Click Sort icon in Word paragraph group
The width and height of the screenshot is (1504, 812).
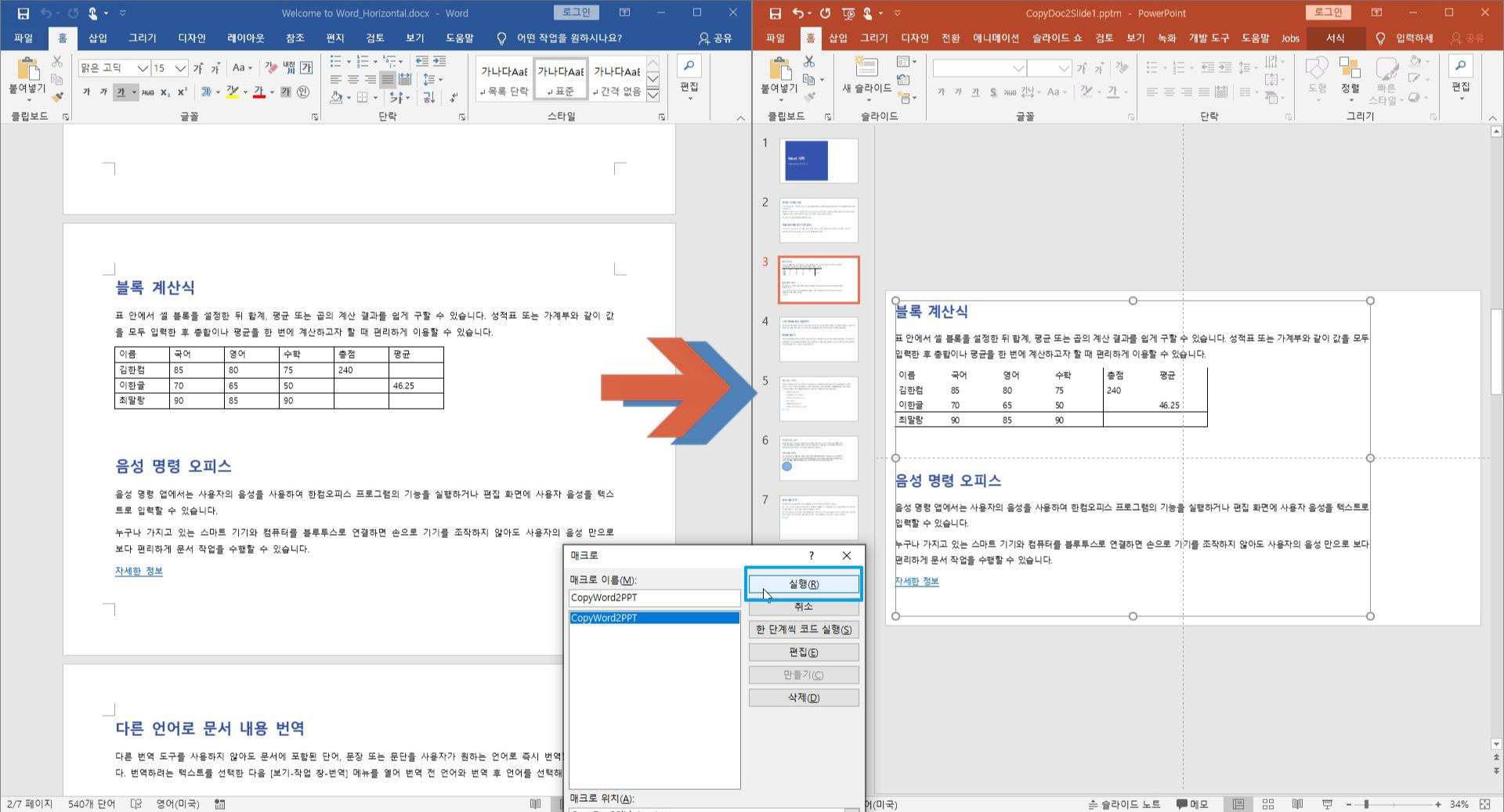point(429,97)
